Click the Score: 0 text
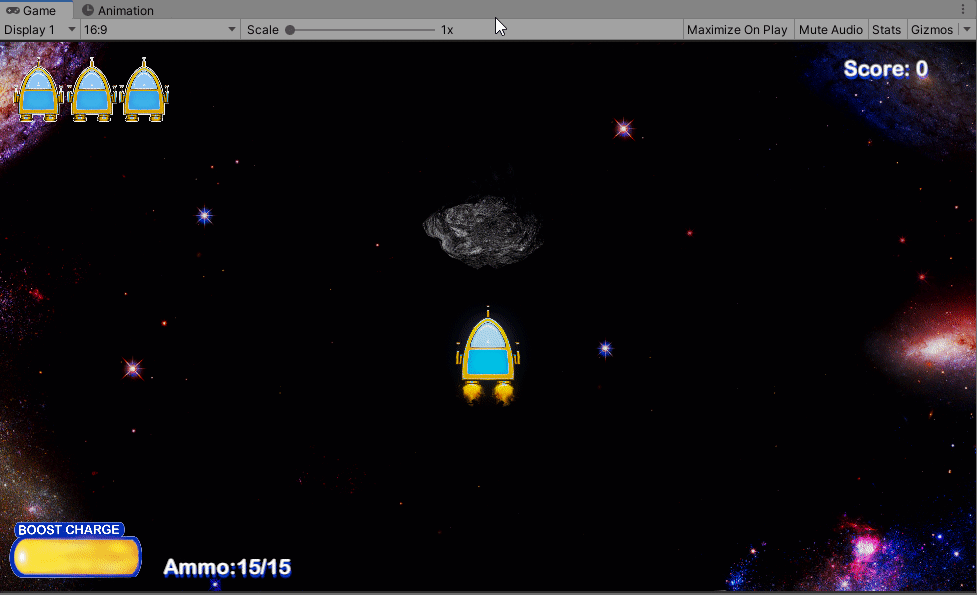This screenshot has width=977, height=595. [885, 69]
